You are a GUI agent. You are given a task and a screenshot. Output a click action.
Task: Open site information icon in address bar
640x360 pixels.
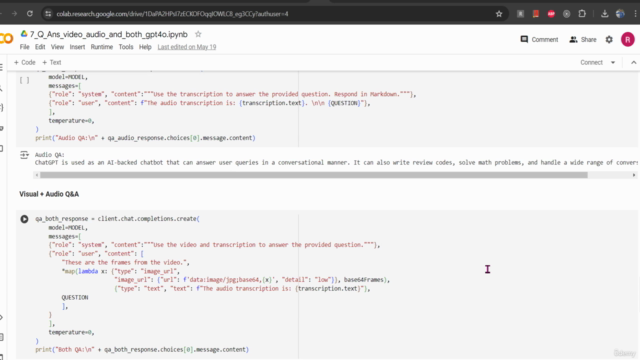[48, 14]
